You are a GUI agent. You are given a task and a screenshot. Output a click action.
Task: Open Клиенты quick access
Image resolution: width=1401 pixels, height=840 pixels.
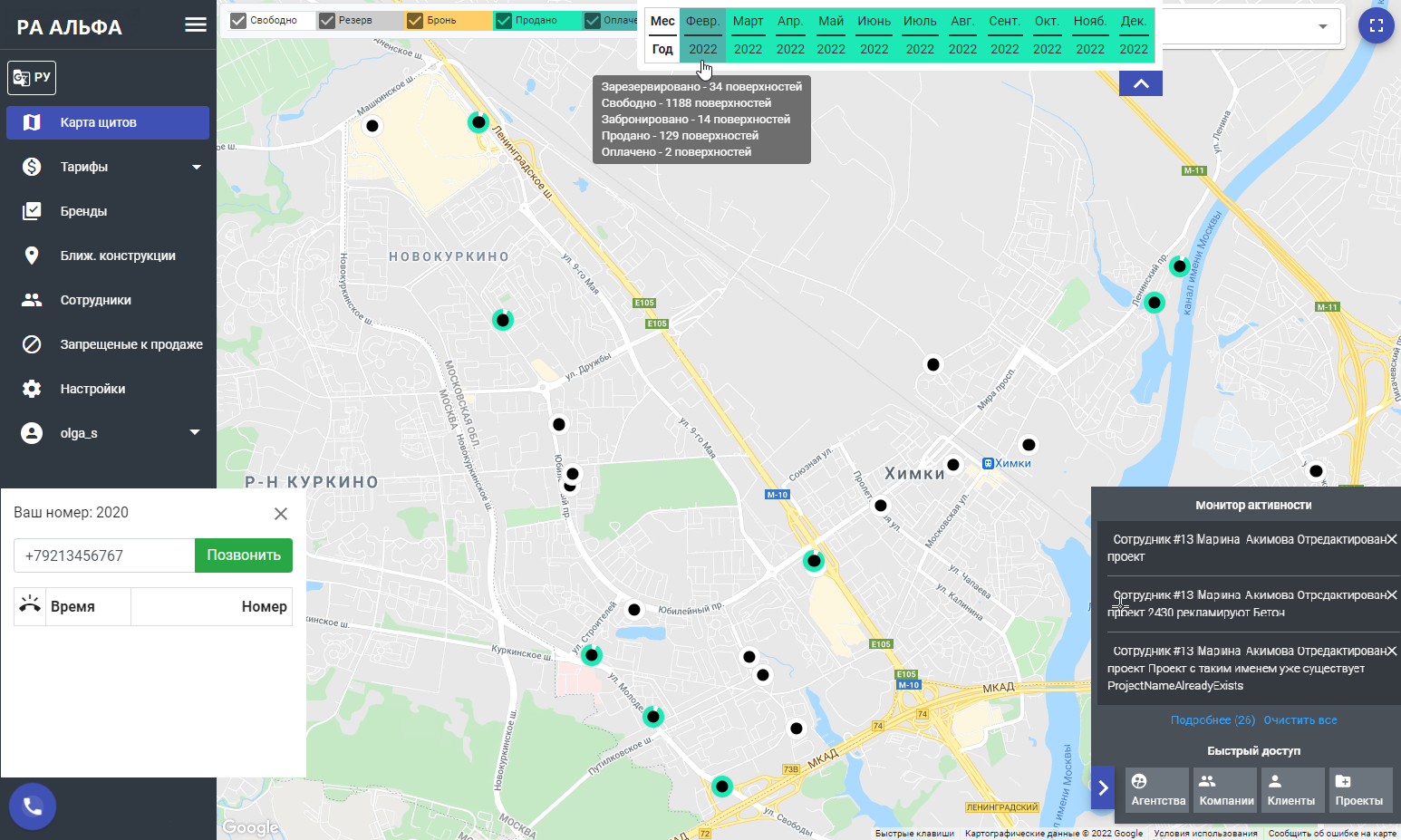coord(1293,789)
